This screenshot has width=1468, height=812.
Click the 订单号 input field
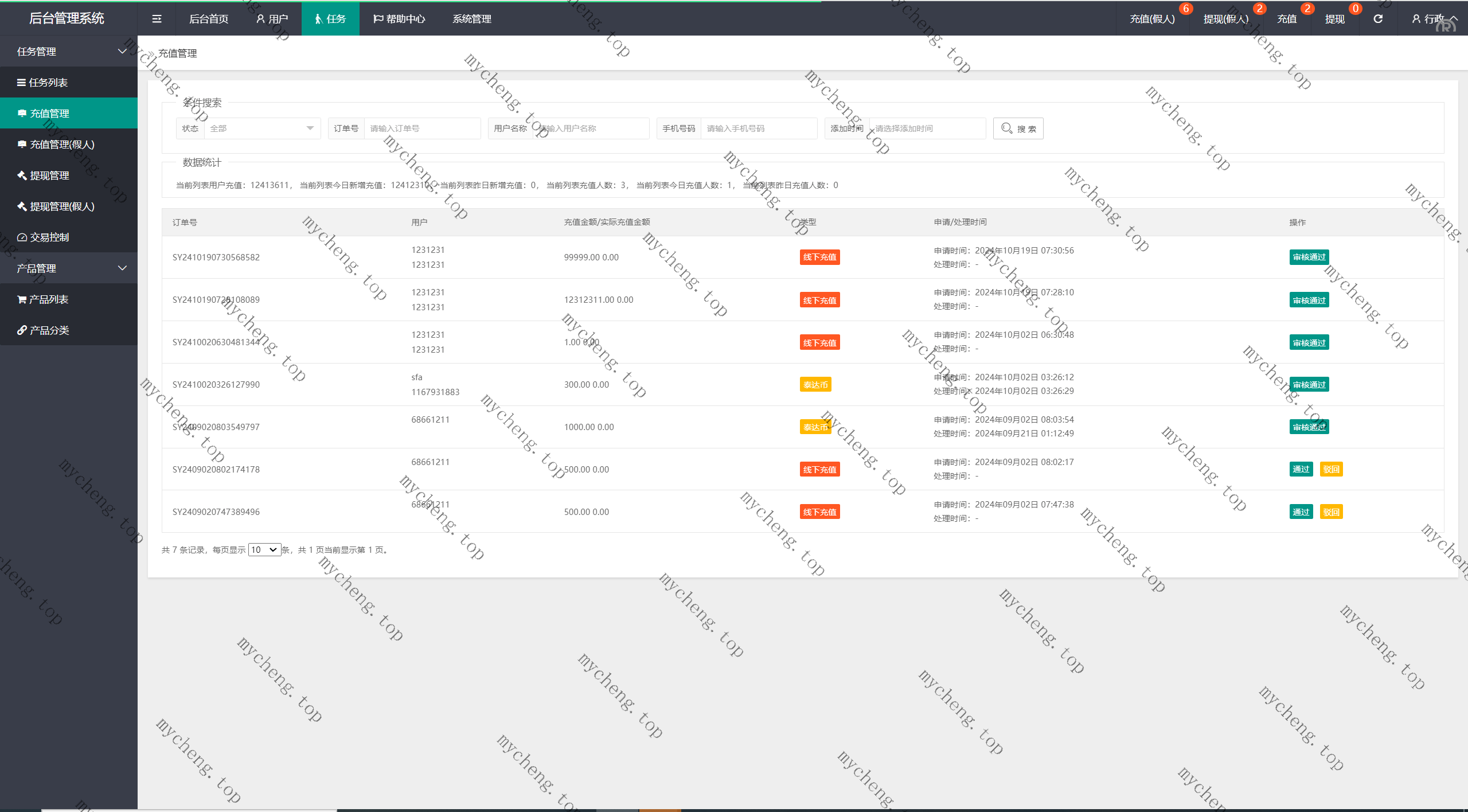(421, 128)
